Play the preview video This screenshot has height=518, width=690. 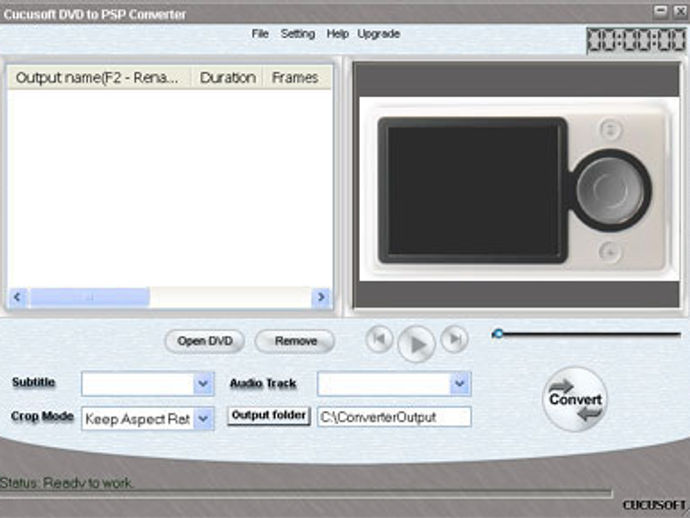click(x=416, y=344)
